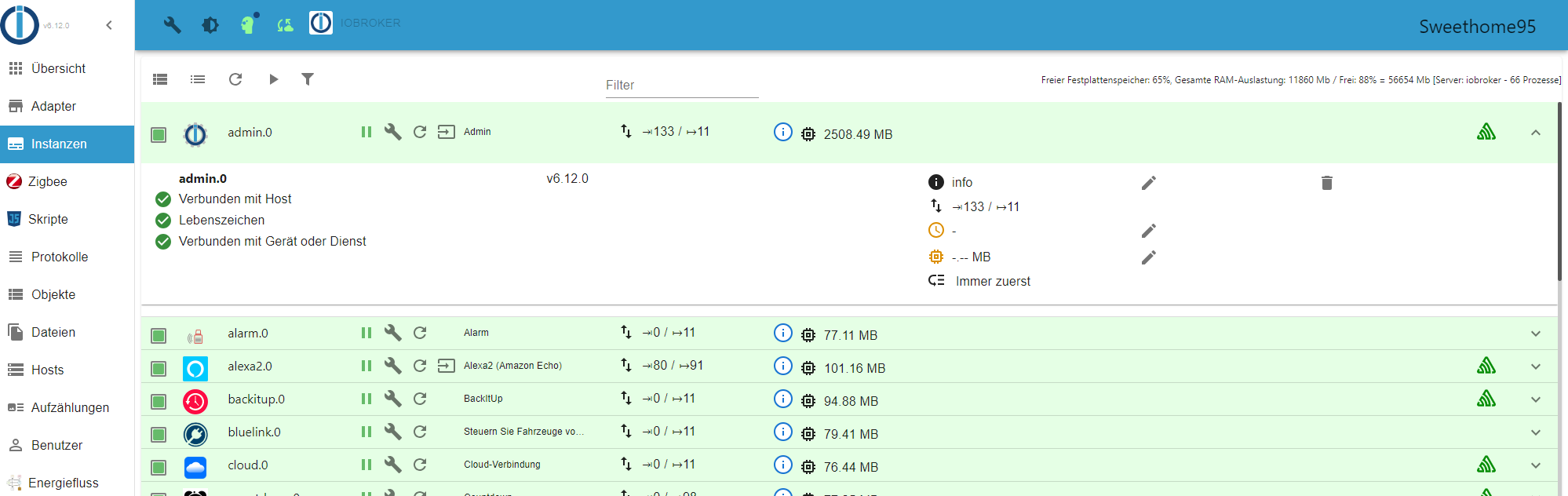Reload the instances list

click(x=235, y=79)
